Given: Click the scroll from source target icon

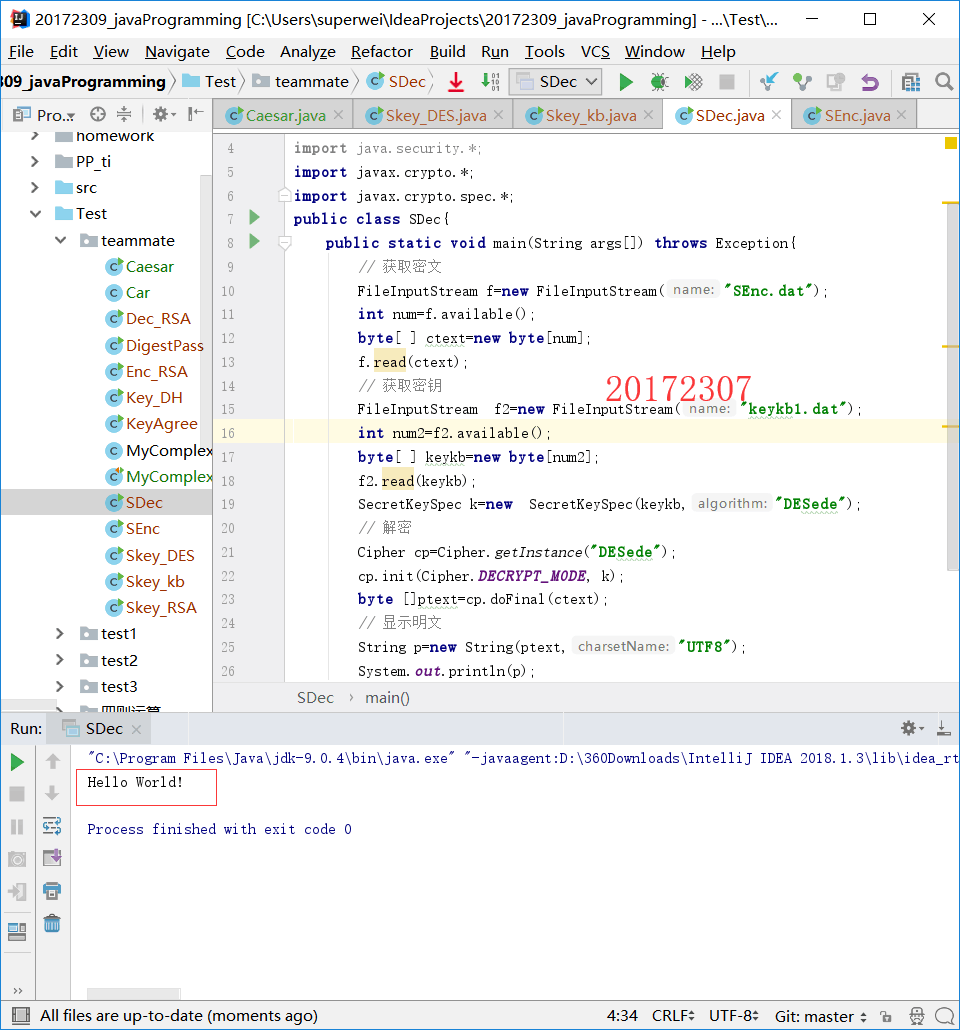Looking at the screenshot, I should [x=98, y=114].
